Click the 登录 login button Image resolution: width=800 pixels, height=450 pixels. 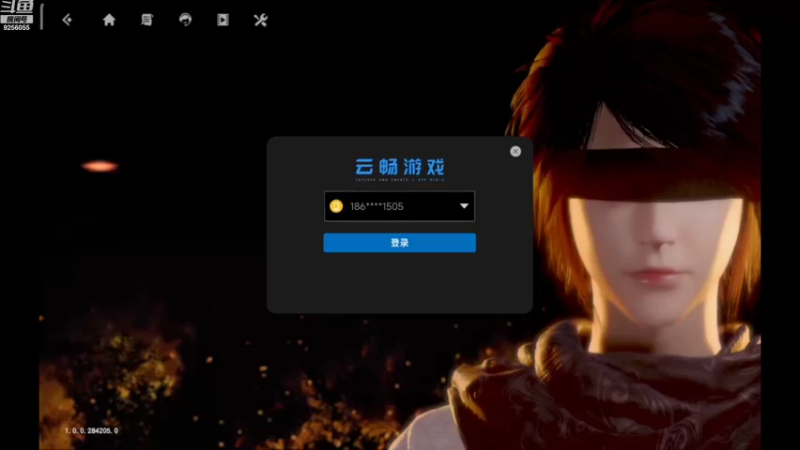point(399,243)
